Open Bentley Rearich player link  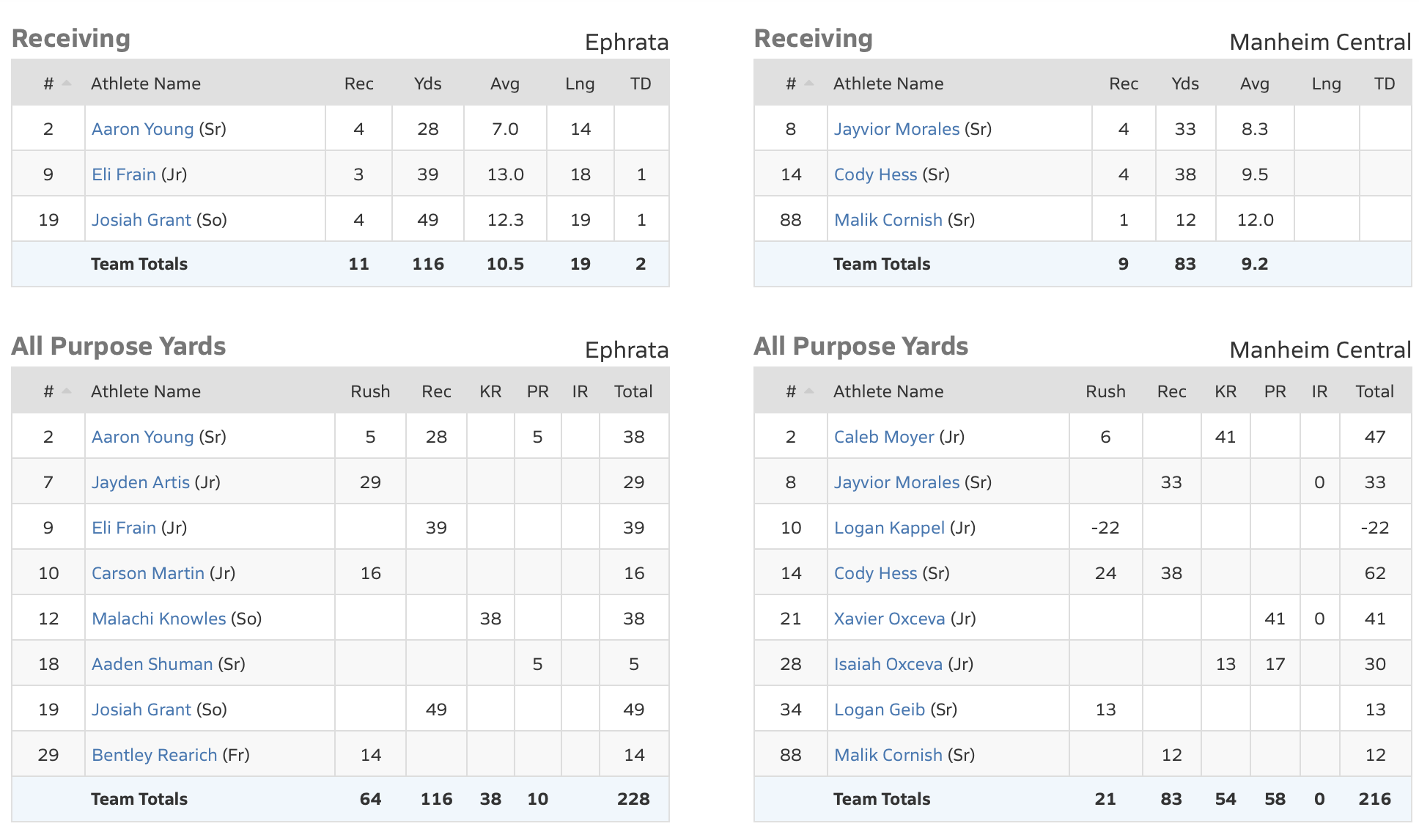point(154,755)
